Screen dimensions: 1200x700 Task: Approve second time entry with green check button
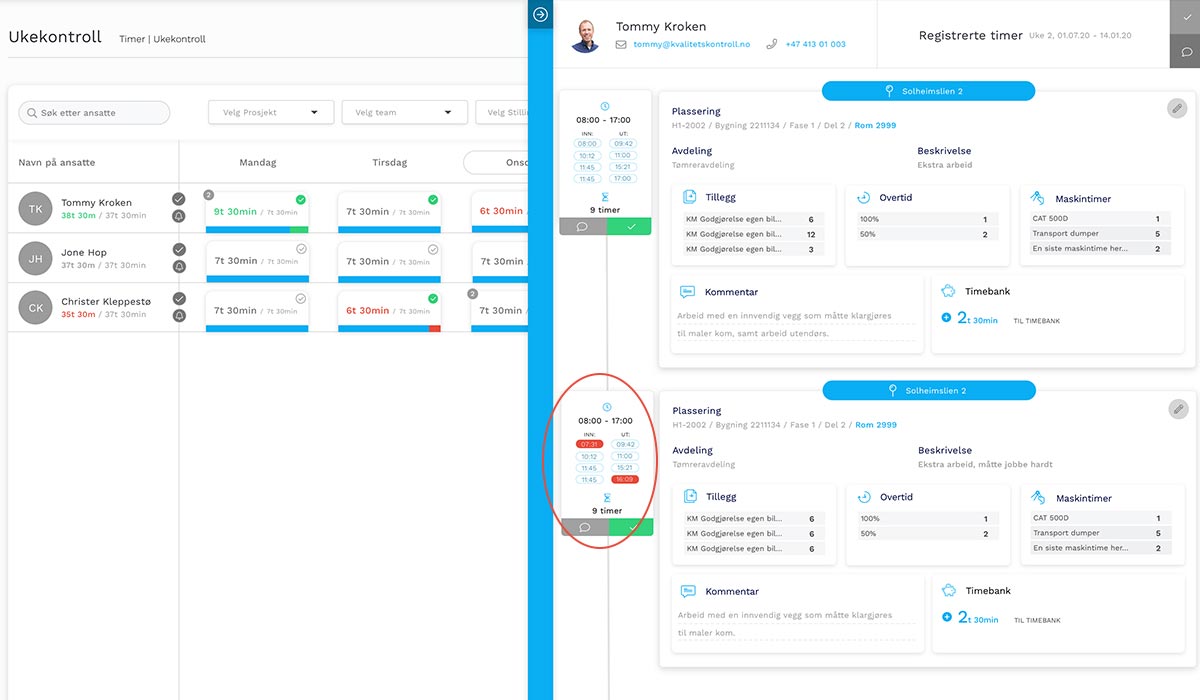point(630,527)
